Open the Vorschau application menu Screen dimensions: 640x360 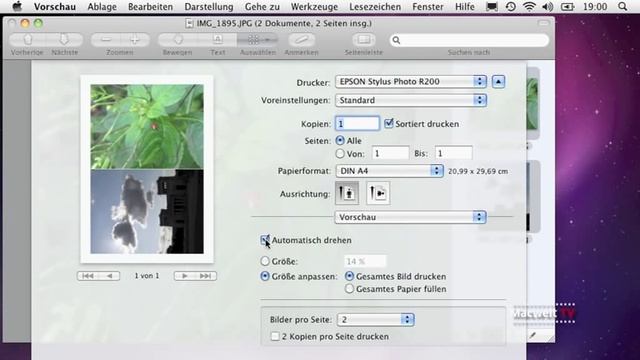coord(54,7)
